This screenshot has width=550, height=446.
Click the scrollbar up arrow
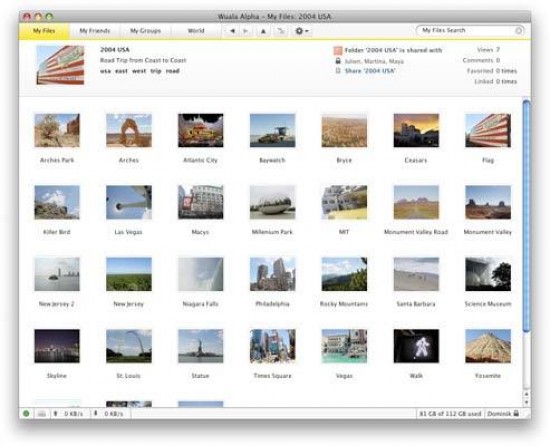pyautogui.click(x=526, y=394)
